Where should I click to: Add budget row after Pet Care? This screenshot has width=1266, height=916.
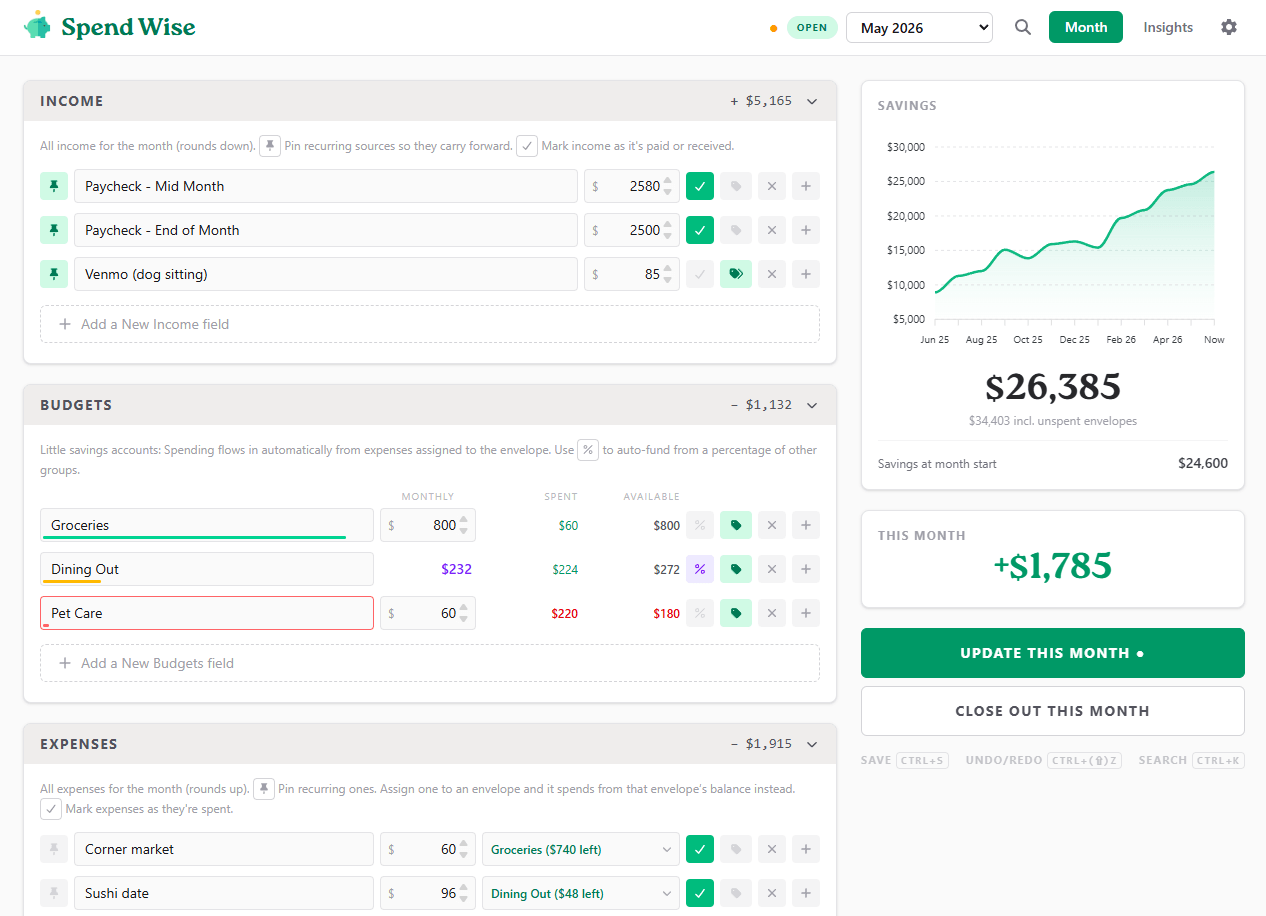806,613
